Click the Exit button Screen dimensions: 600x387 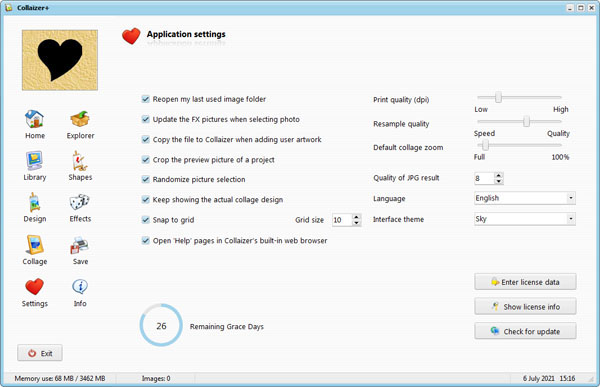40,353
